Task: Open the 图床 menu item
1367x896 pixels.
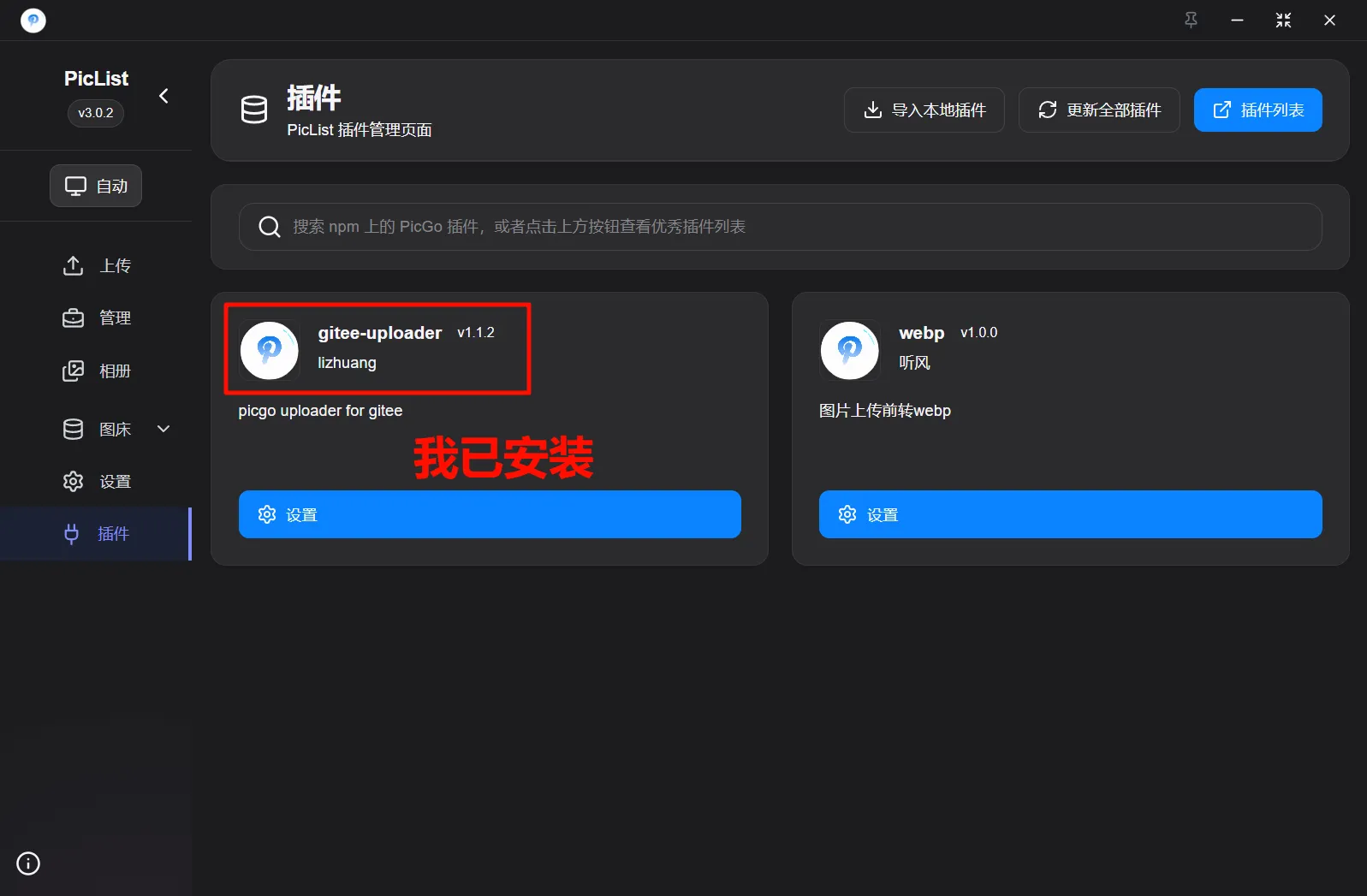Action: [x=96, y=429]
